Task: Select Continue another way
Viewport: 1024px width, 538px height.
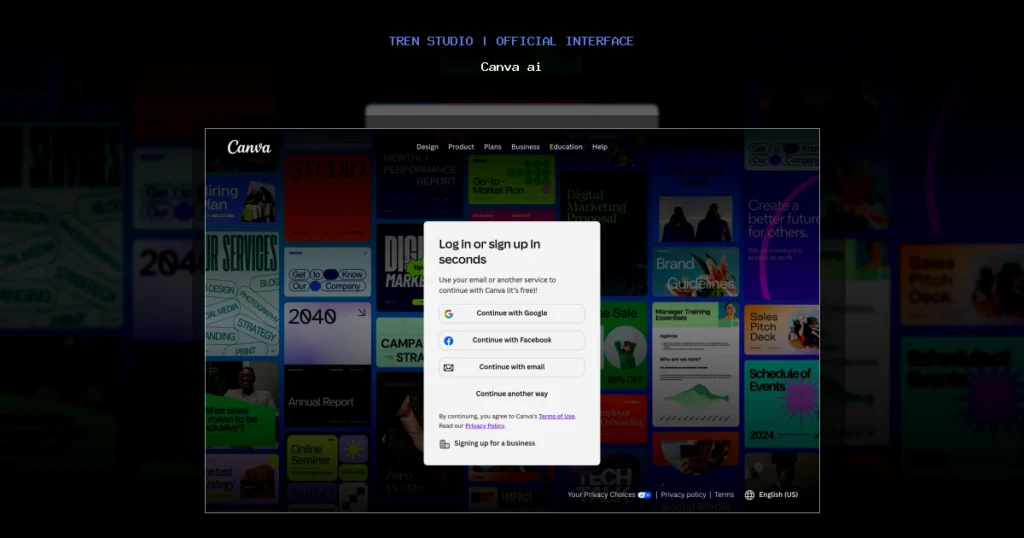Action: click(512, 394)
